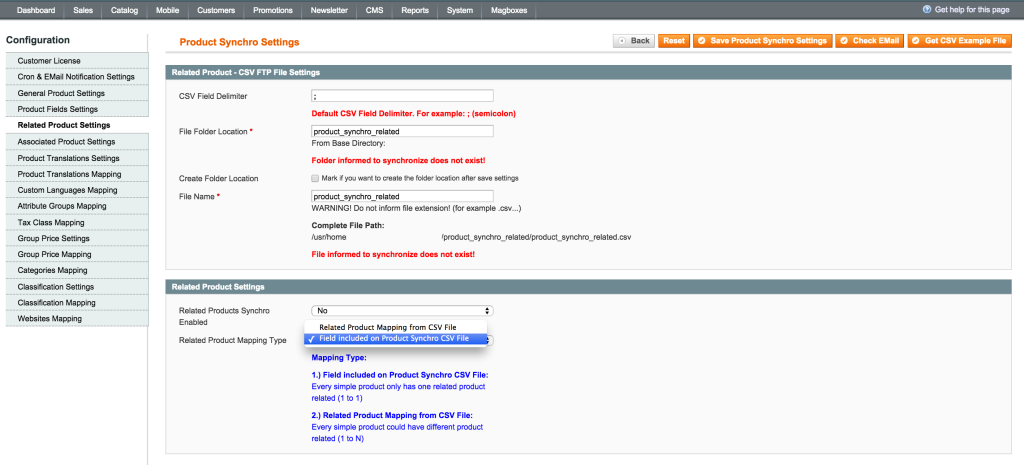This screenshot has width=1024, height=465.
Task: Open the Newsletter menu
Action: [x=329, y=10]
